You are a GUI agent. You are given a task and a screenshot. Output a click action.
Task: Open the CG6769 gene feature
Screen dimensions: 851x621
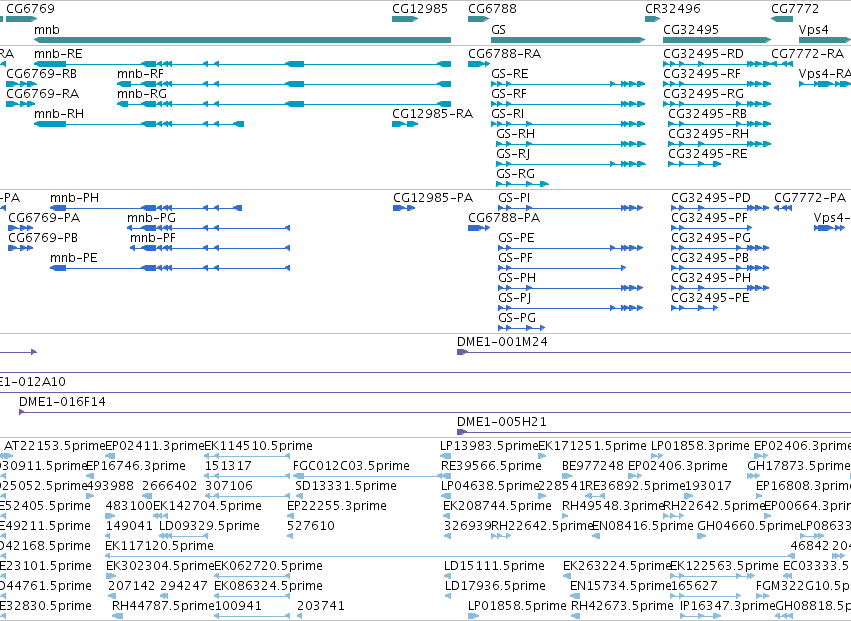click(21, 19)
